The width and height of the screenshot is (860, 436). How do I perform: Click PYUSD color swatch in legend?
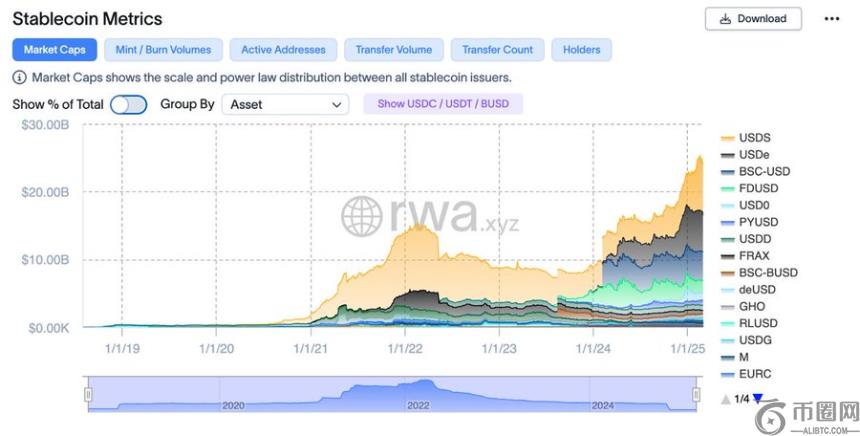(727, 222)
